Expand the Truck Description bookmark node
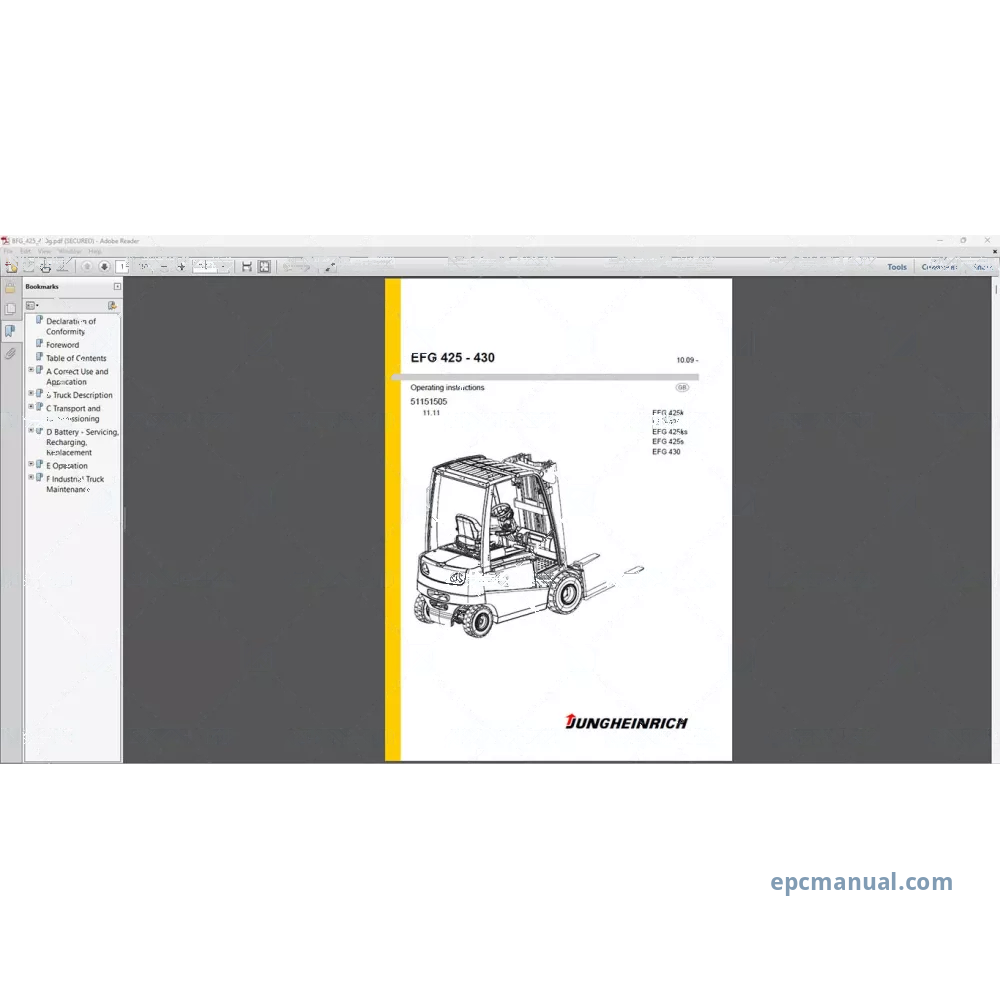The width and height of the screenshot is (1000, 1000). (31, 393)
